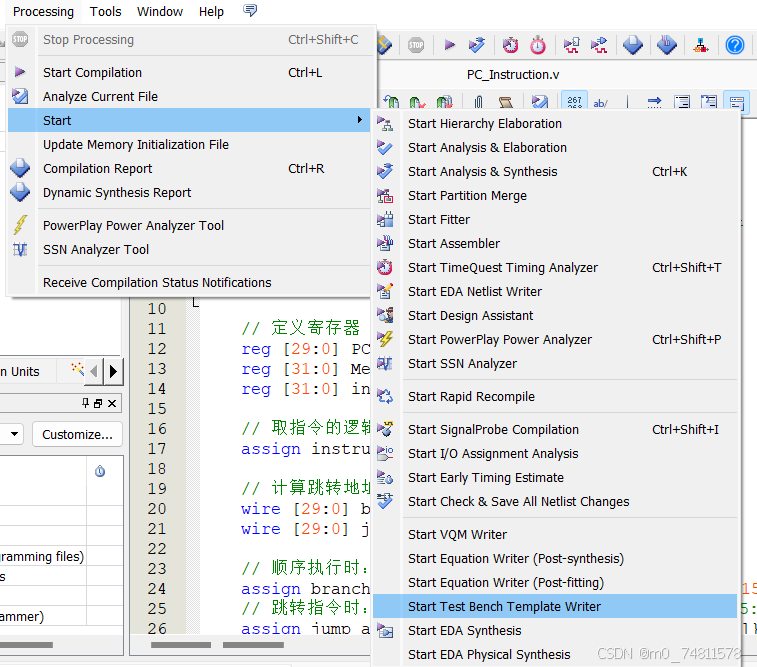Close the panel with the X button
The height and width of the screenshot is (667, 757).
point(112,403)
